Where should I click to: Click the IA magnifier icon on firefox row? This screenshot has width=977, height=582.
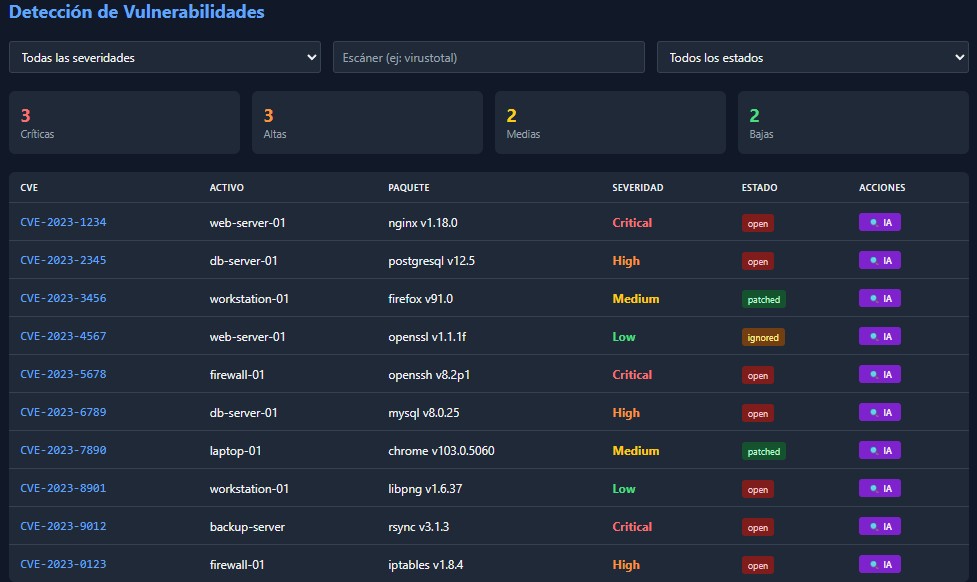click(x=879, y=298)
